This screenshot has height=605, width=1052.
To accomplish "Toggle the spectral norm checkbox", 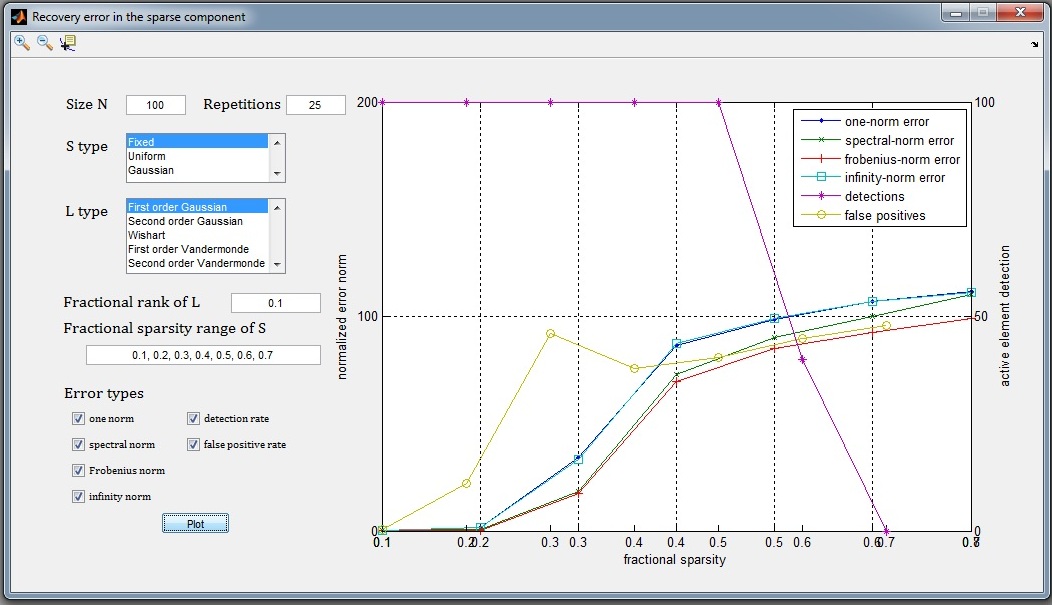I will pyautogui.click(x=78, y=445).
